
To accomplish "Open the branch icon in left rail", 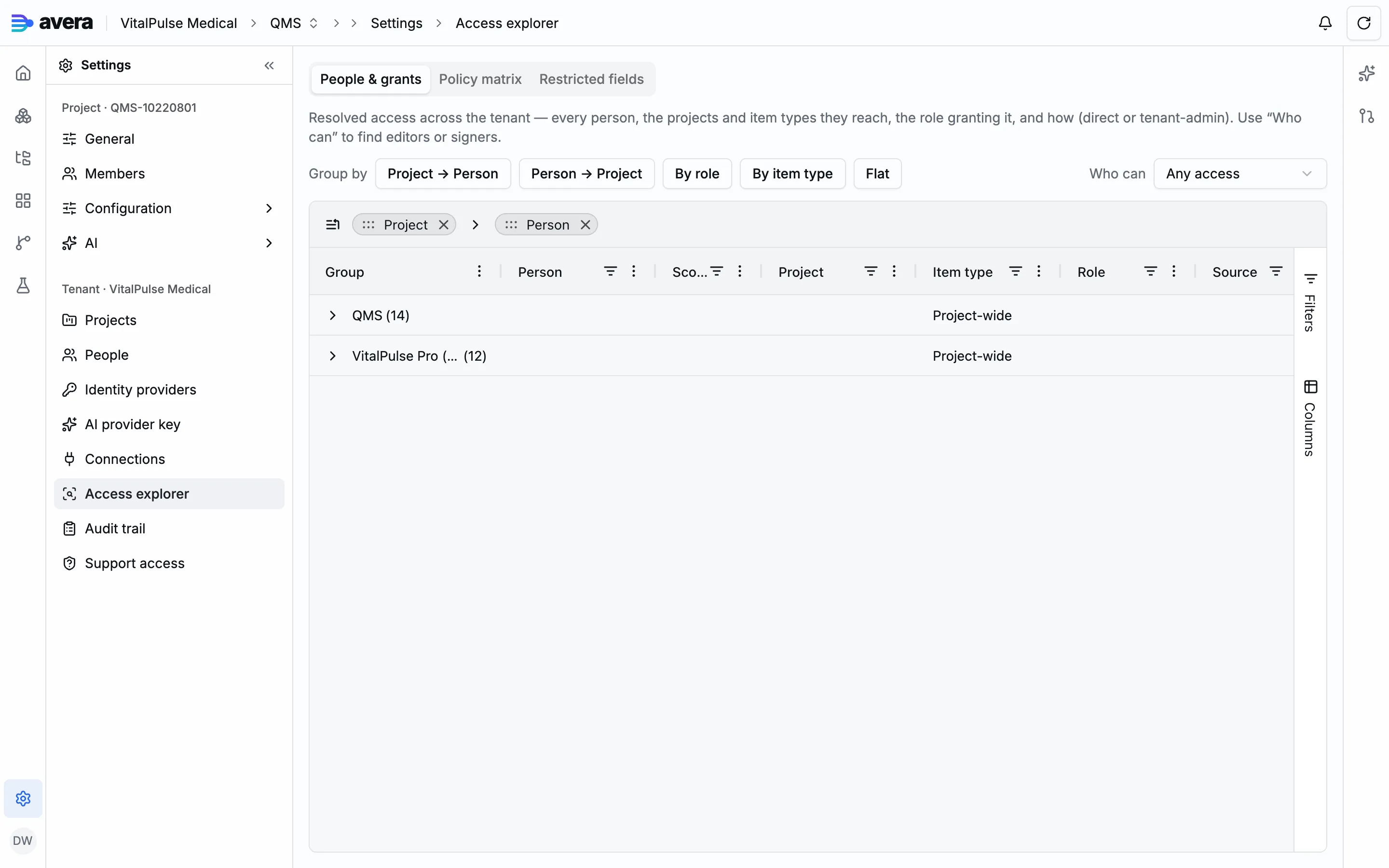I will point(23,243).
